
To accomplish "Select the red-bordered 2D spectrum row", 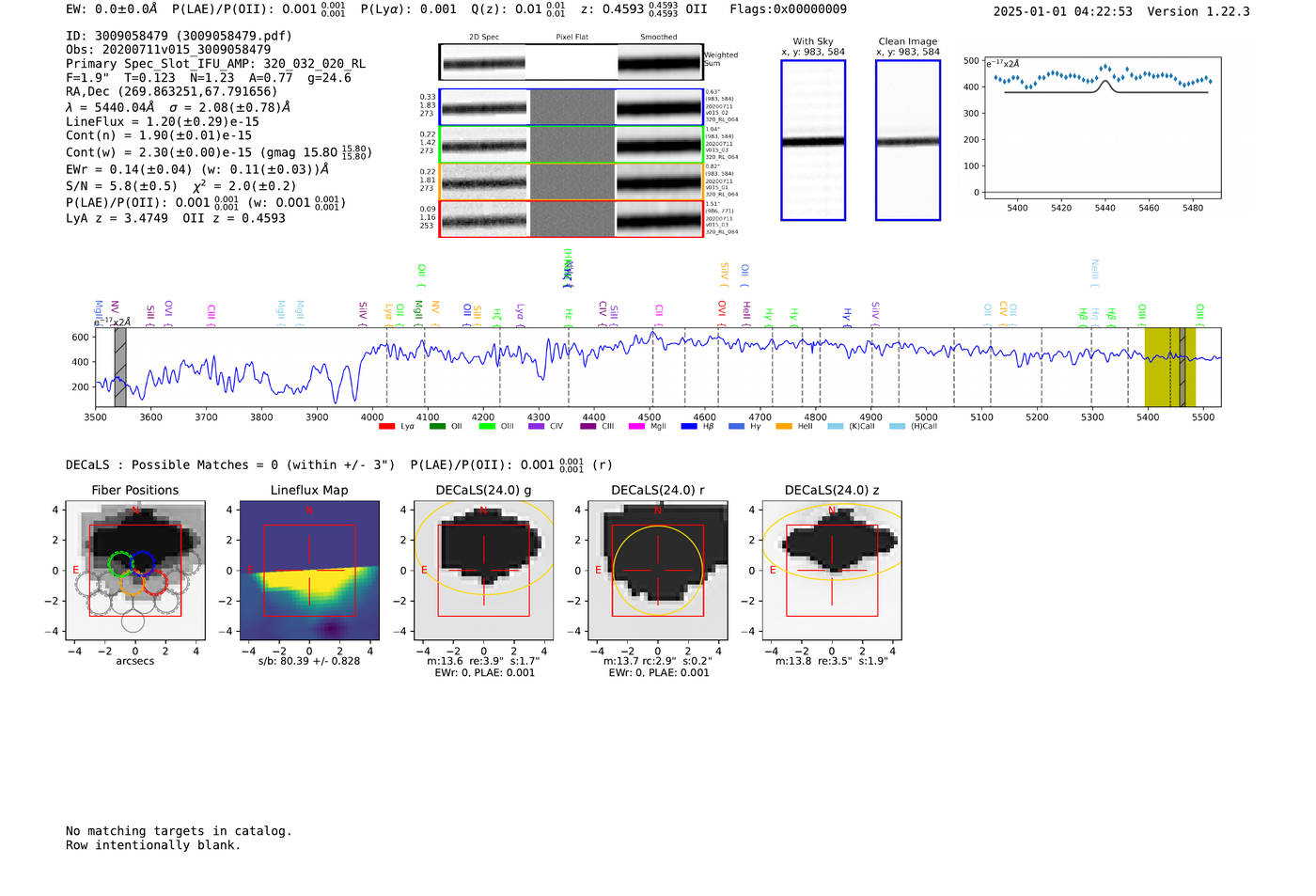I will pyautogui.click(x=572, y=219).
